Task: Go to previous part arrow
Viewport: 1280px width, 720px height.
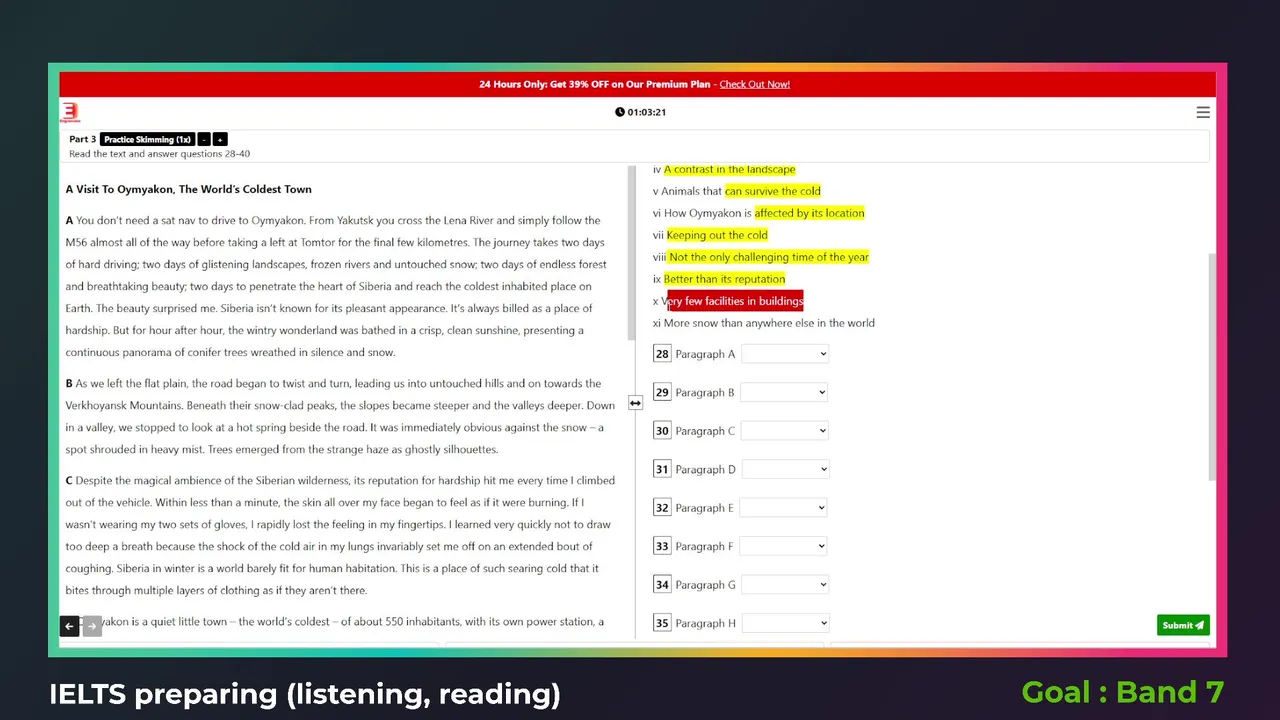Action: 69,626
